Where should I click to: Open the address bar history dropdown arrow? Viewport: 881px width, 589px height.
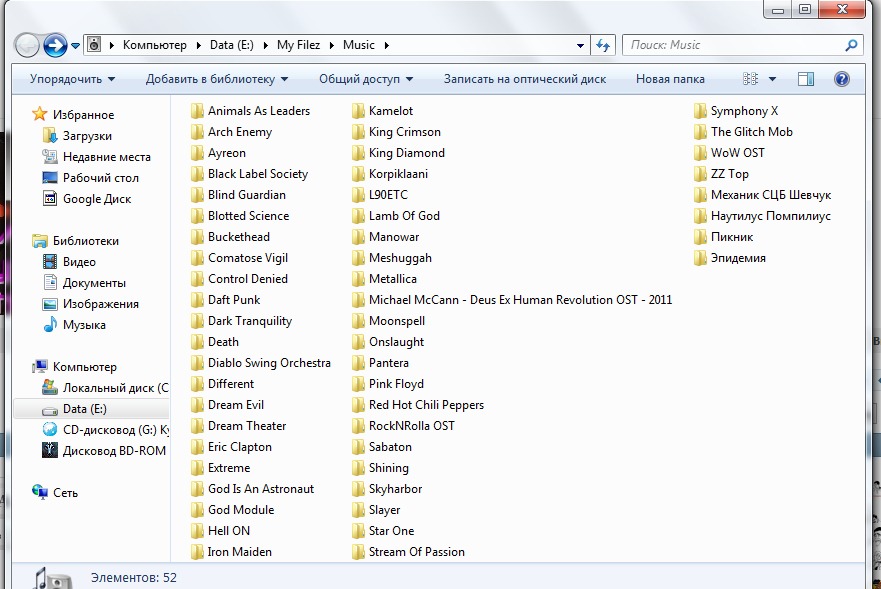pyautogui.click(x=580, y=46)
